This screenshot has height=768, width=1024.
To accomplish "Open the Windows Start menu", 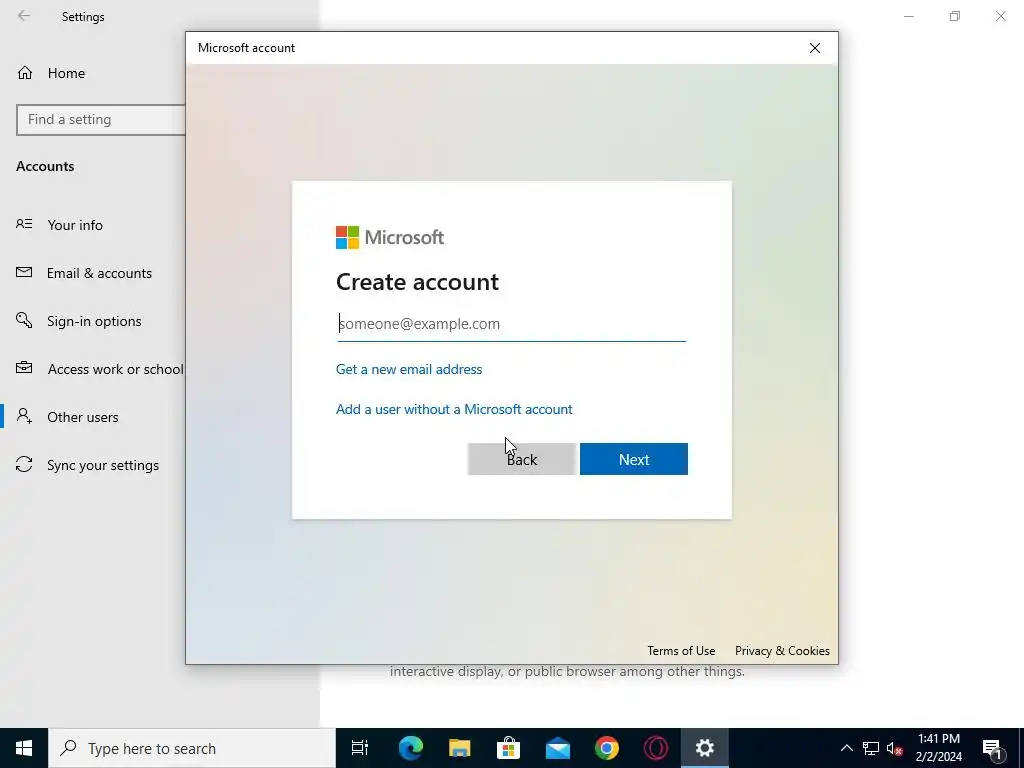I will pos(24,748).
